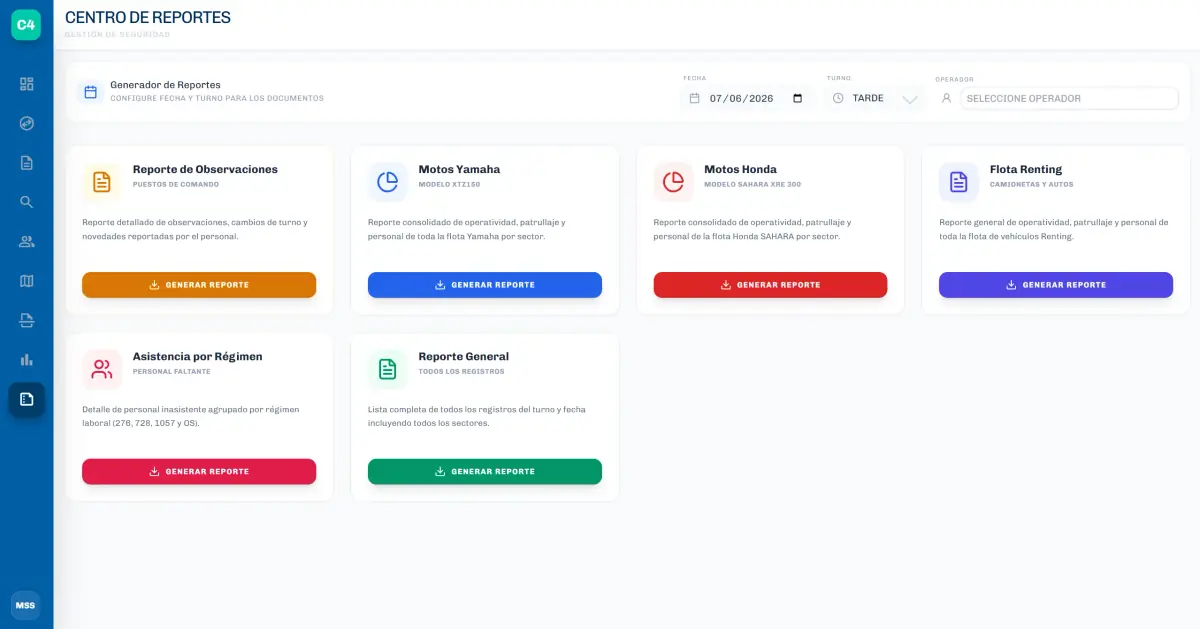Click the 'PERSONAL FALTANTE' subtitle
This screenshot has width=1200, height=629.
(x=172, y=371)
